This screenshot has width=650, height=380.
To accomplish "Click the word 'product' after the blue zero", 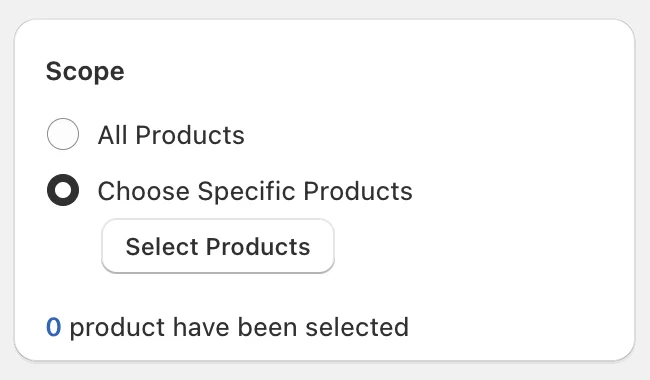I will 117,328.
